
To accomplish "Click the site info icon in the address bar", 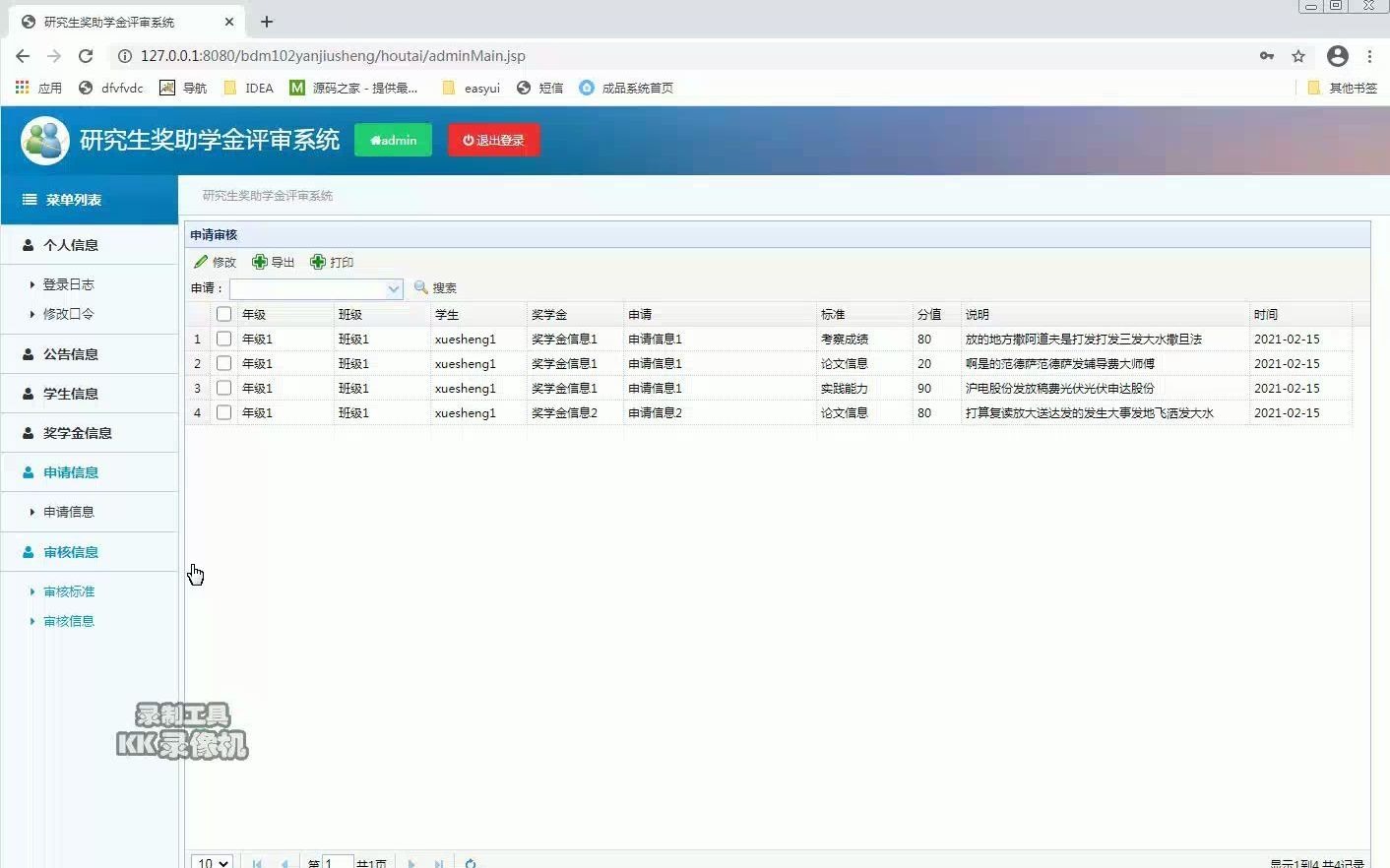I will tap(125, 56).
